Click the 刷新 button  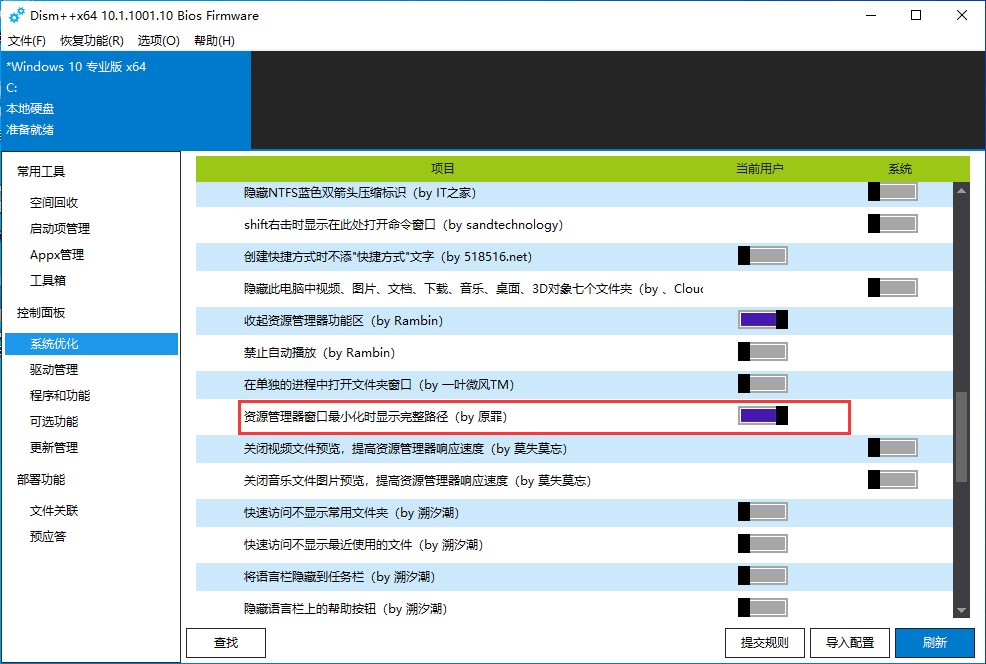point(934,643)
